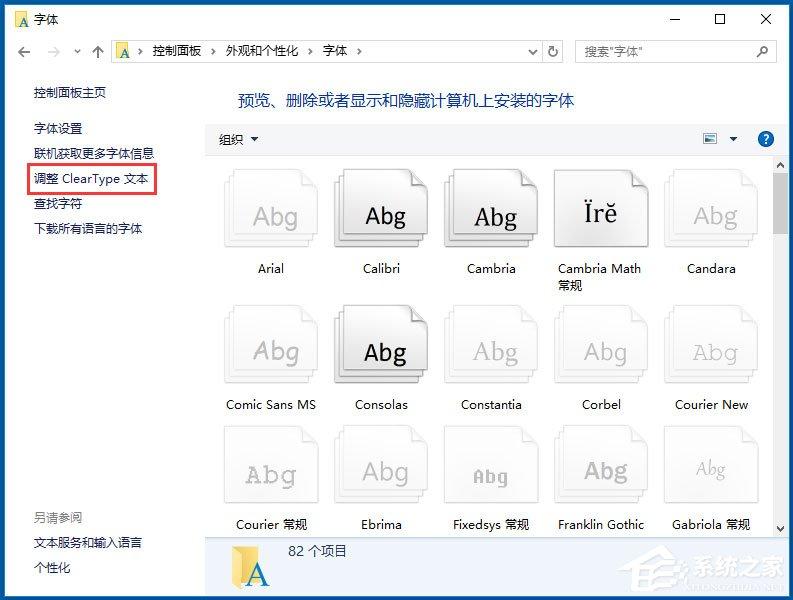Screen dimensions: 793x600
Task: Expand the view options dropdown arrow
Action: coord(733,139)
